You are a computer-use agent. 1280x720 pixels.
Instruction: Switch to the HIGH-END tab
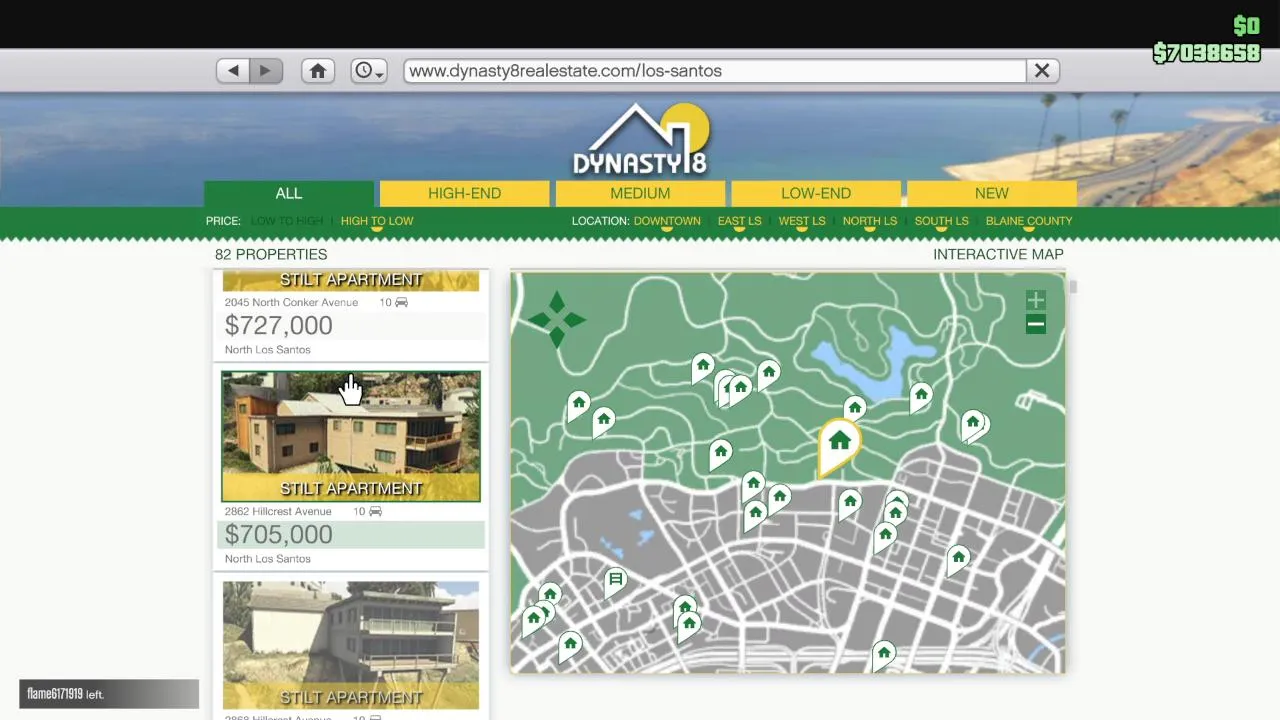[464, 193]
